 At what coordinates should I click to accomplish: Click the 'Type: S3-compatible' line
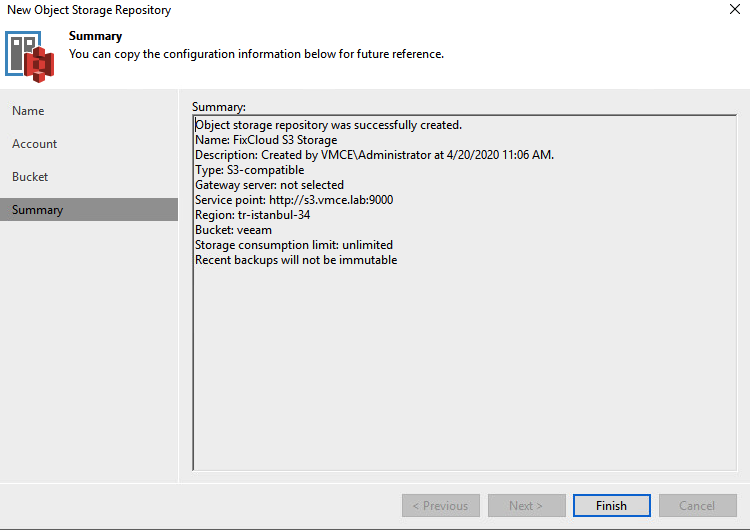250,170
